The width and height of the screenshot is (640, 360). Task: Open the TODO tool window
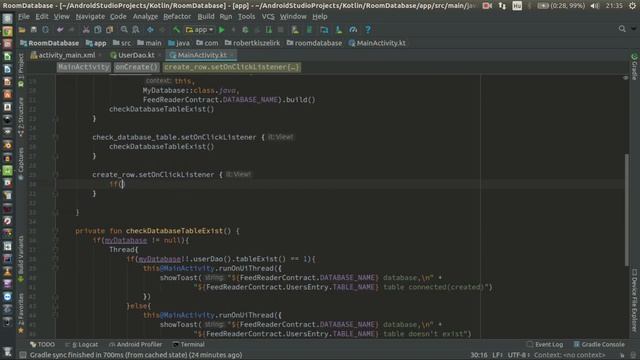(42, 344)
